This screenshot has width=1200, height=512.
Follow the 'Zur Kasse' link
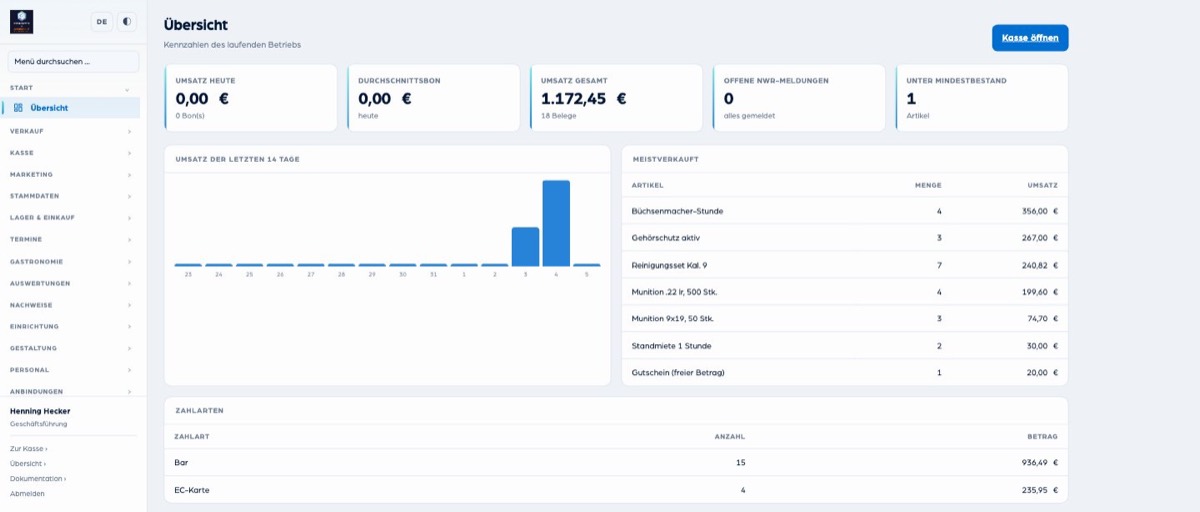pyautogui.click(x=29, y=449)
